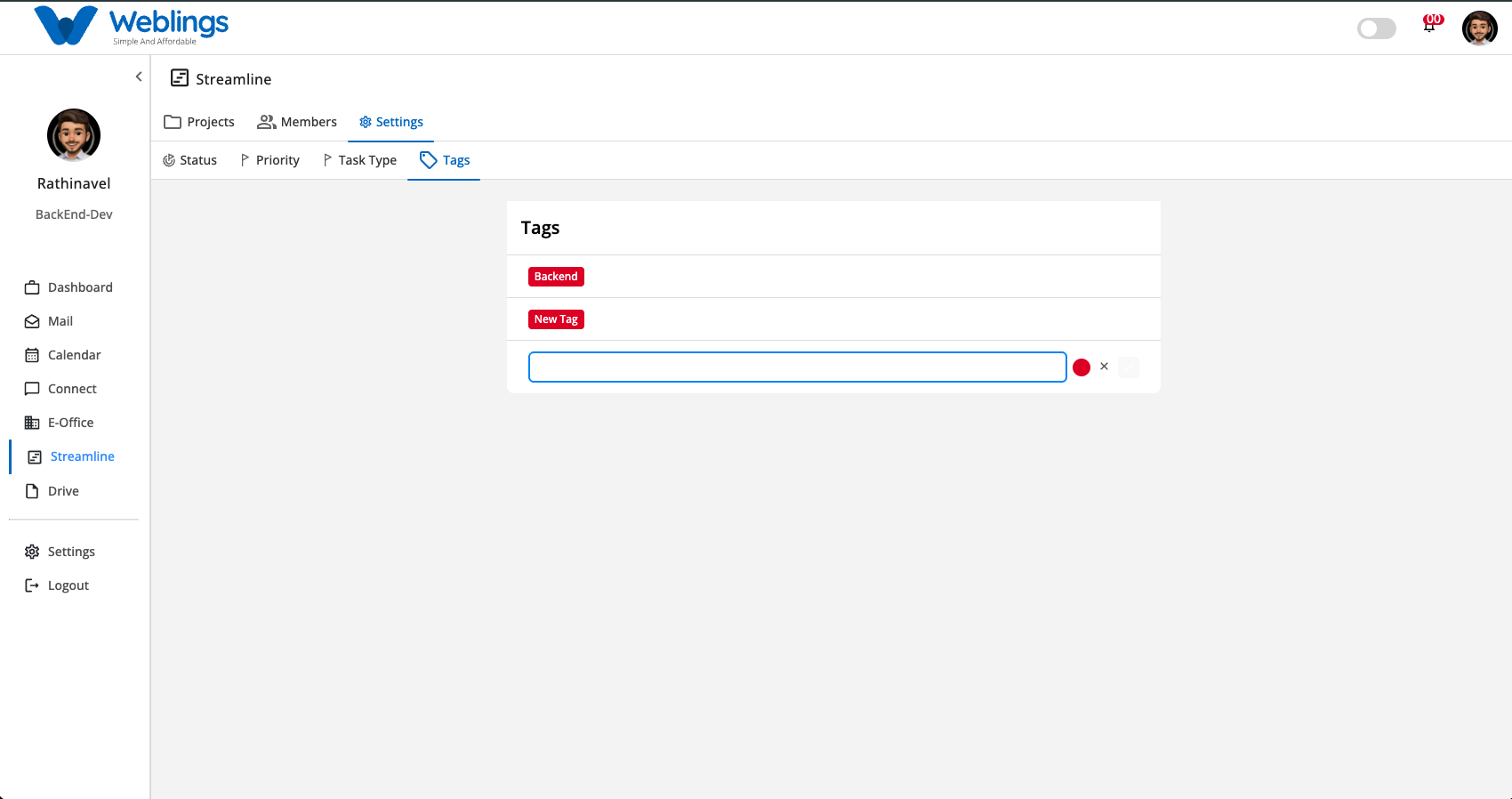The height and width of the screenshot is (799, 1512).
Task: Click Logout in the sidebar
Action: point(57,585)
